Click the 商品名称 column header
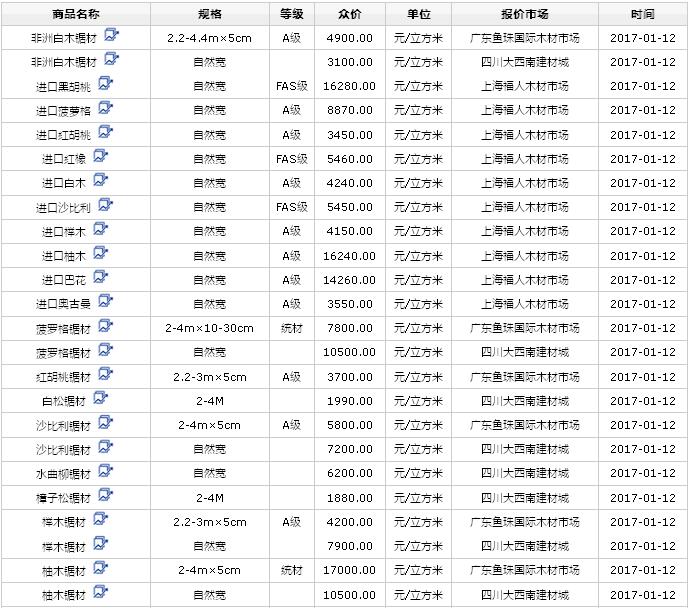691x608 pixels. [x=76, y=14]
